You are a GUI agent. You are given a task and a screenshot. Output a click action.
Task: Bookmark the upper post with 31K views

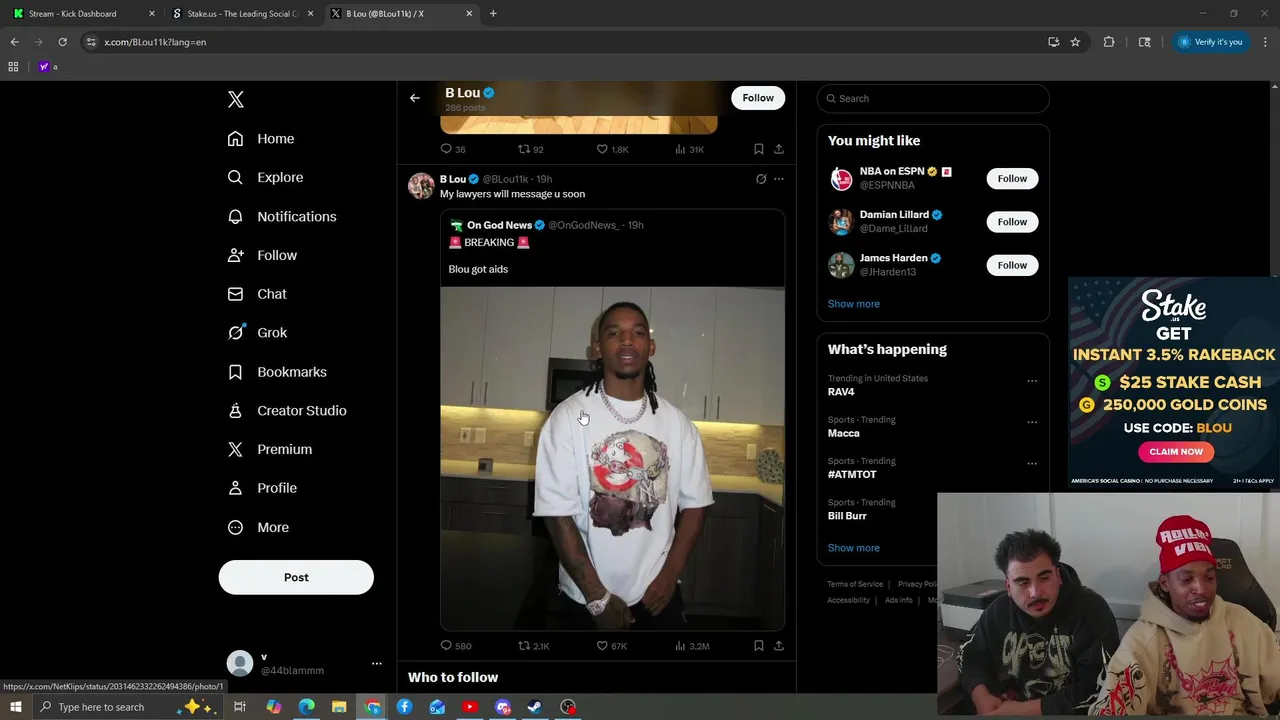758,149
